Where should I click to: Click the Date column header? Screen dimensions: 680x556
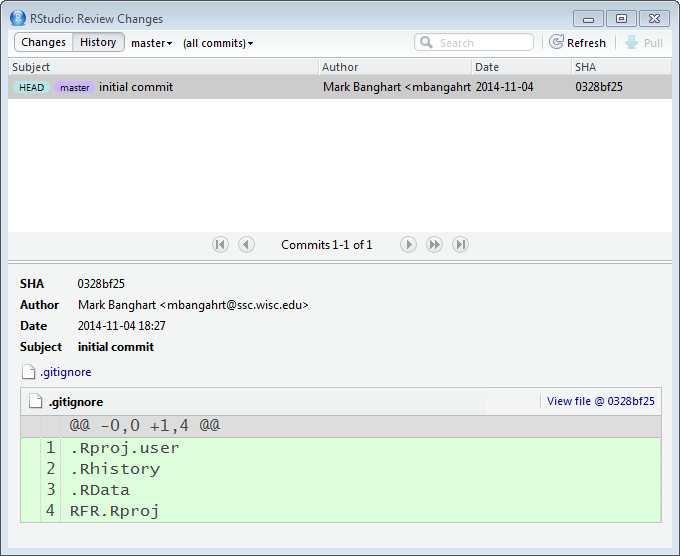522,67
